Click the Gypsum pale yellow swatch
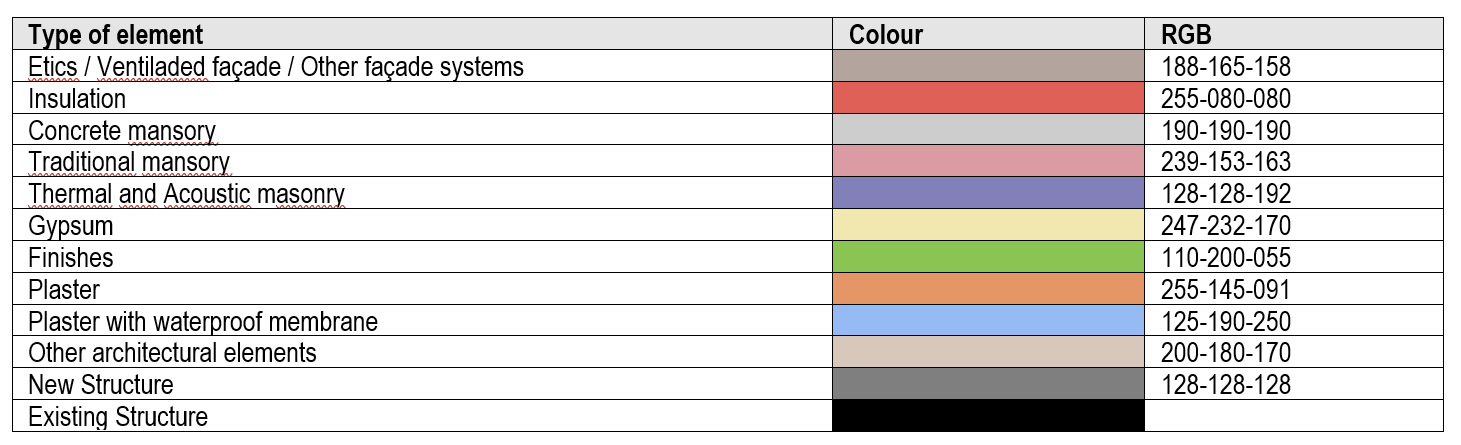Viewport: 1461px width, 445px height. pyautogui.click(x=988, y=225)
